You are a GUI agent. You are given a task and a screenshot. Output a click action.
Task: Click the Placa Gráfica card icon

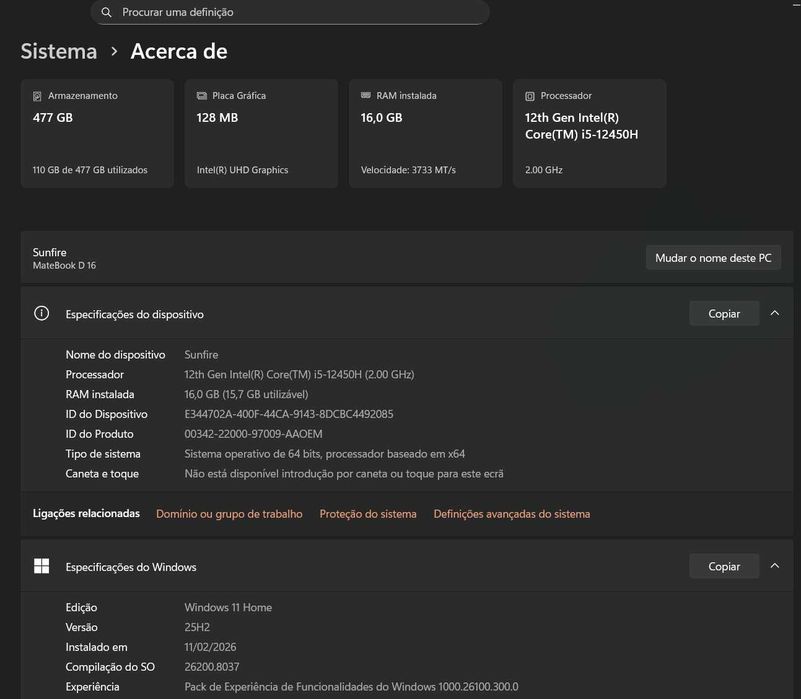pyautogui.click(x=202, y=96)
